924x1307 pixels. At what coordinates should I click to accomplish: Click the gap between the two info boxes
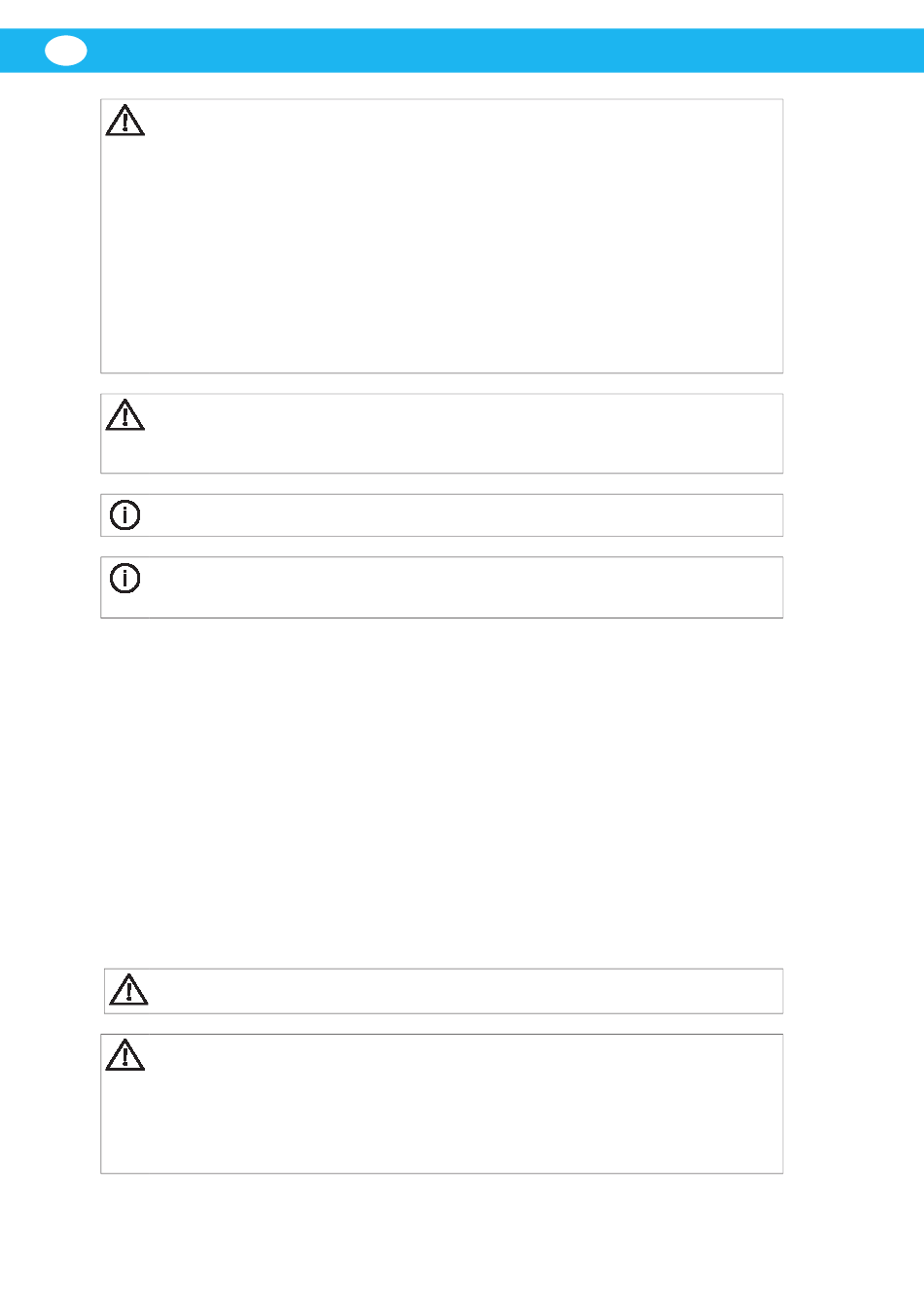pyautogui.click(x=442, y=547)
